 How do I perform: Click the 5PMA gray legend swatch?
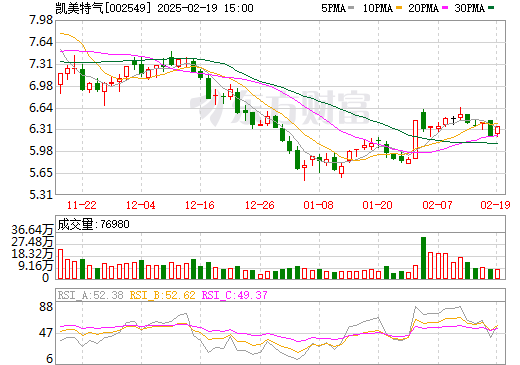(351, 8)
